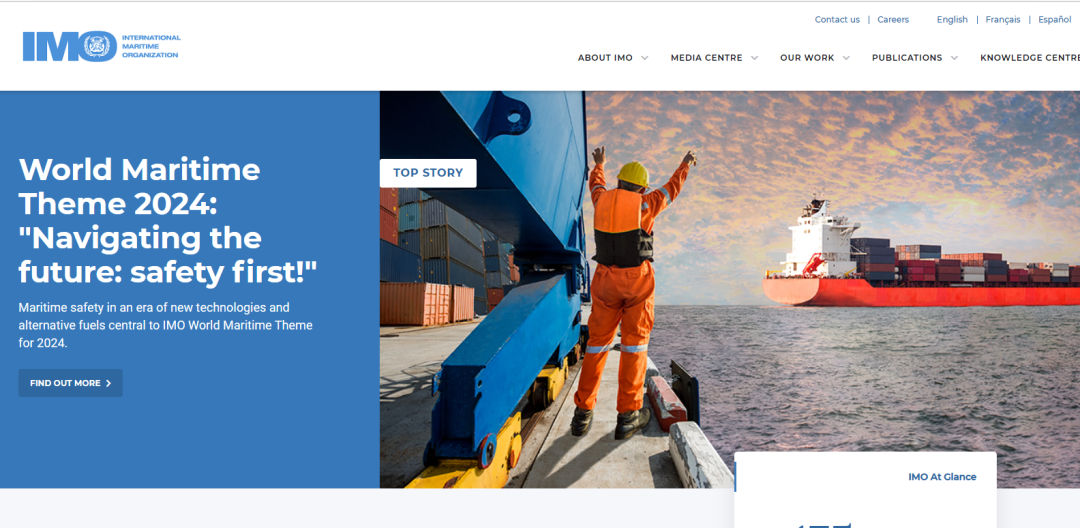Expand the About IMO chevron
Image resolution: width=1080 pixels, height=528 pixels.
[645, 58]
